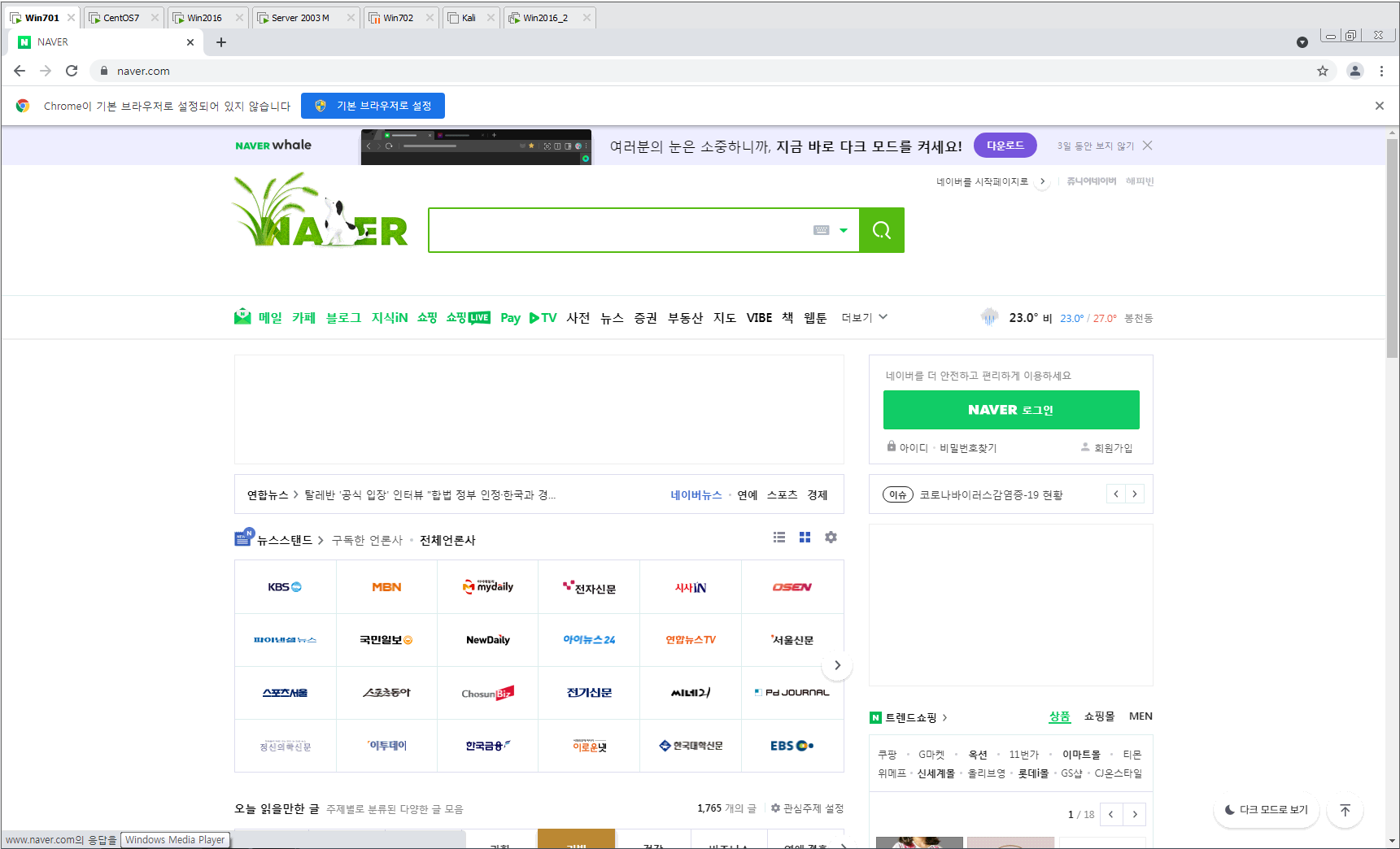
Task: Open the TV menu item
Action: coord(543,317)
